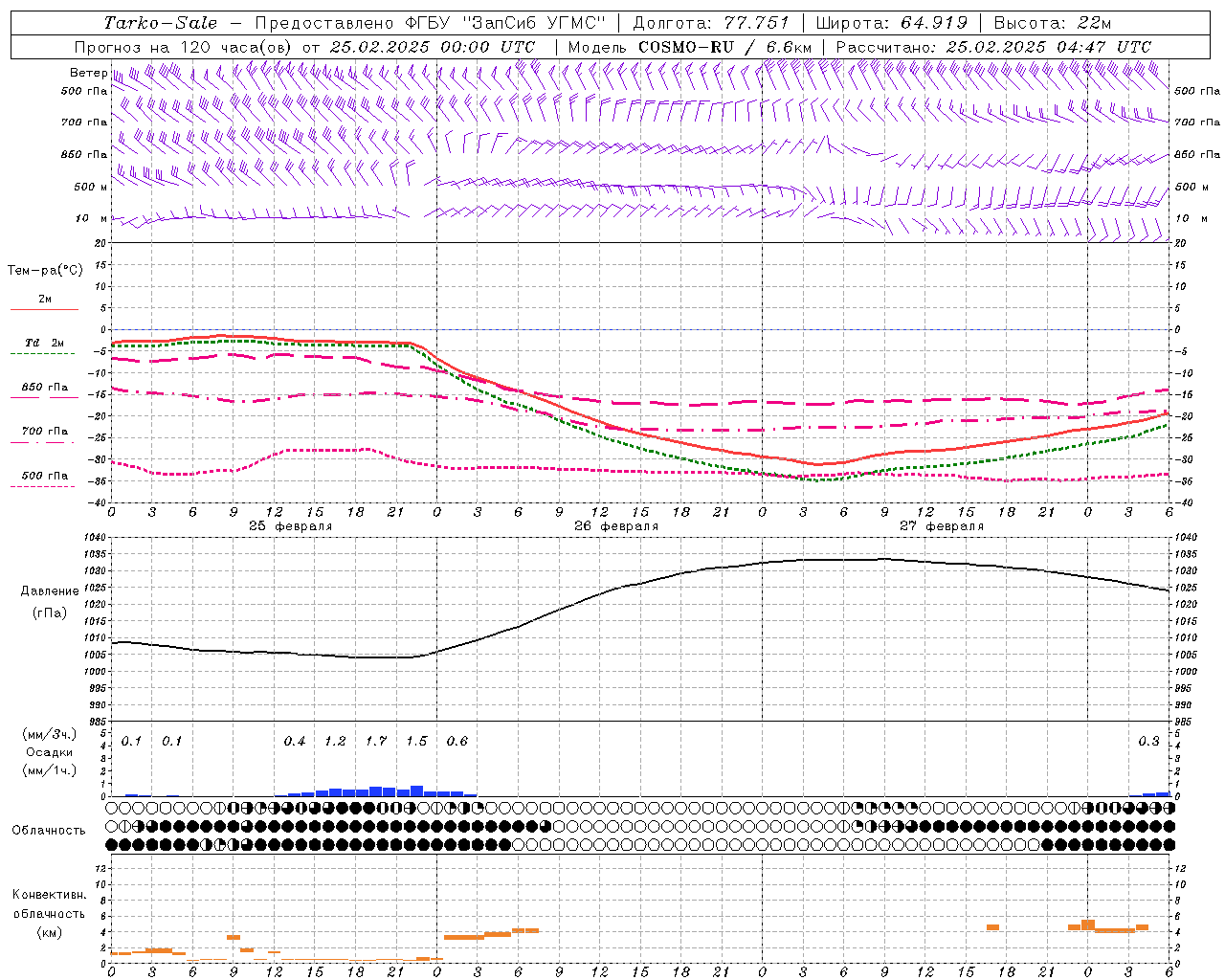Select the 27 февраля date marker
The image size is (1225, 980).
click(941, 526)
